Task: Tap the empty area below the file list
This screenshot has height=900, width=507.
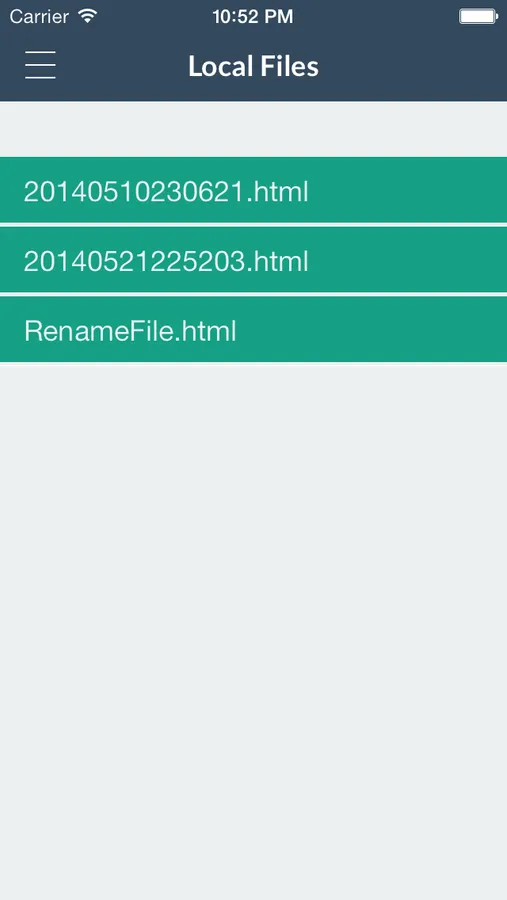Action: (x=253, y=631)
